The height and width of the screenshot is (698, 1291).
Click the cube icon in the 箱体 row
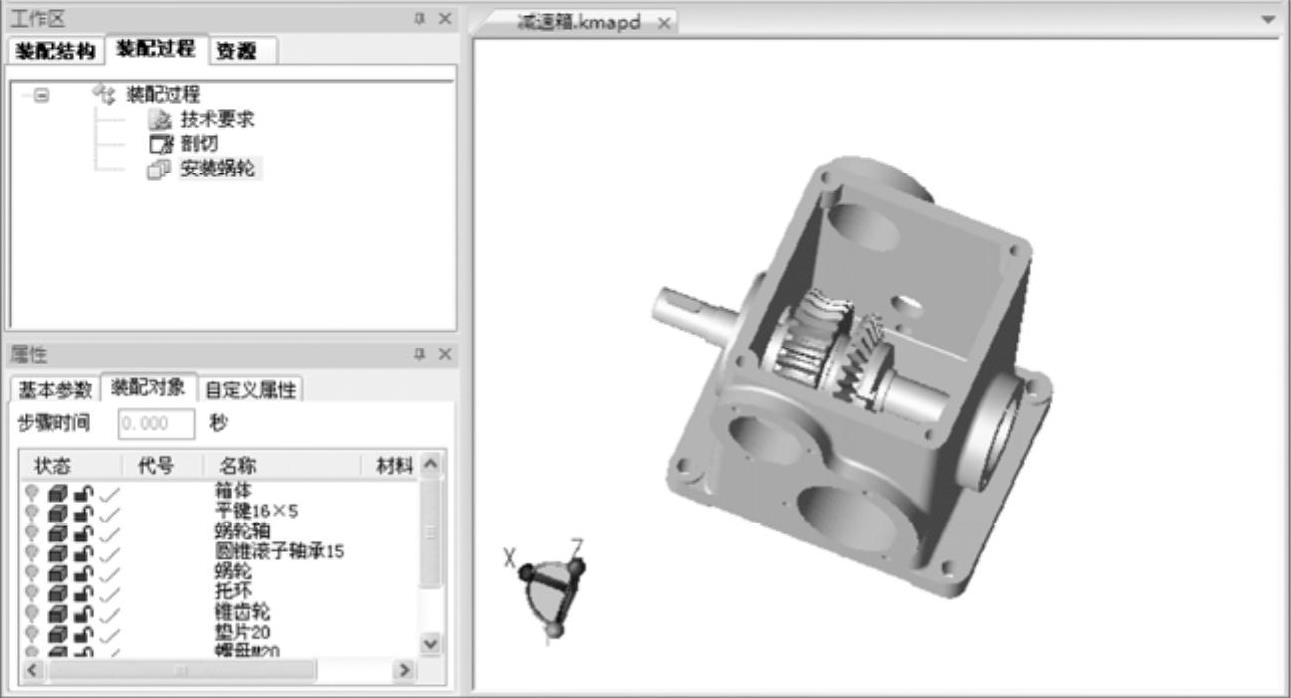(57, 491)
